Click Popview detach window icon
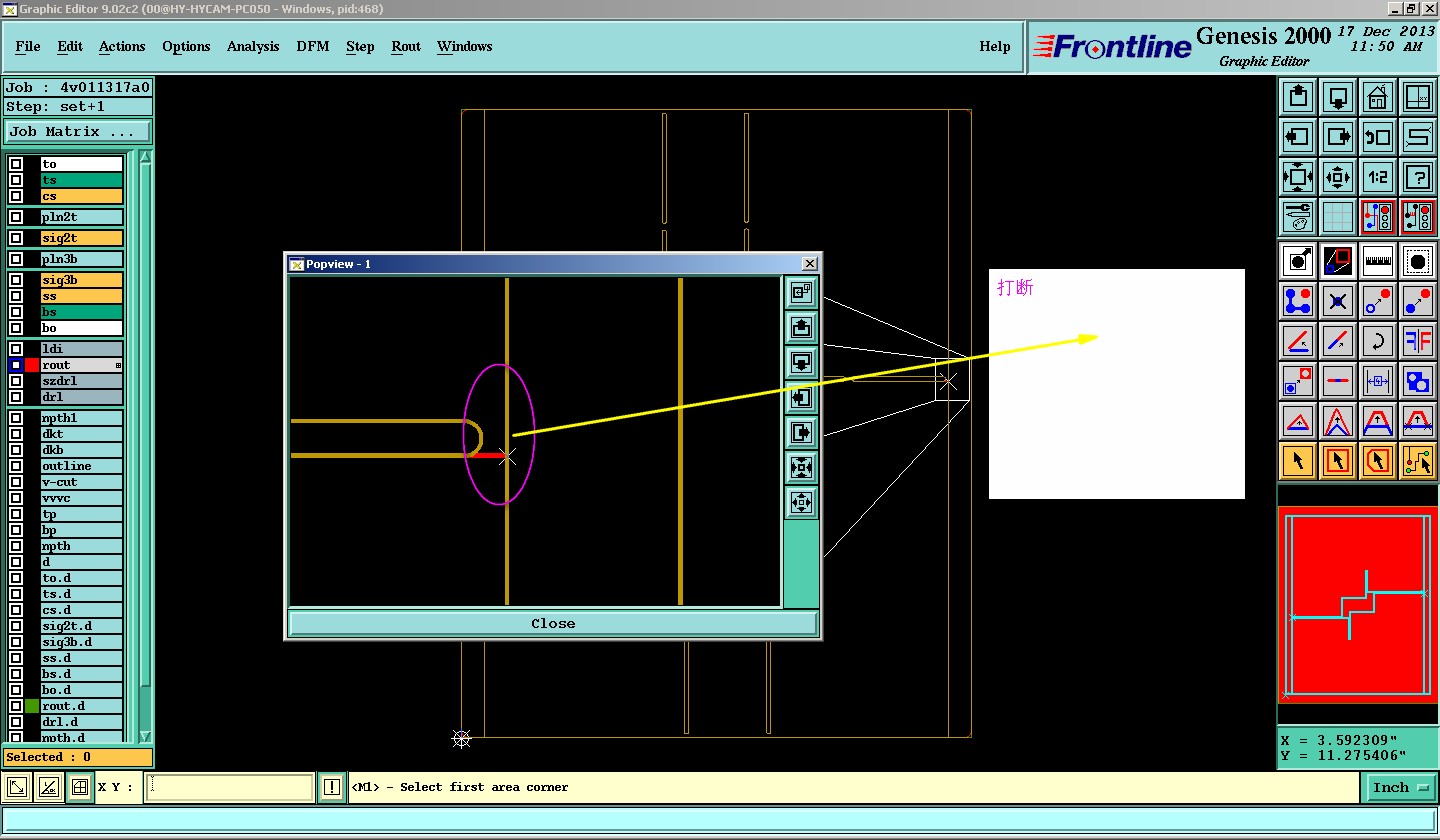Viewport: 1440px width, 840px height. tap(801, 292)
